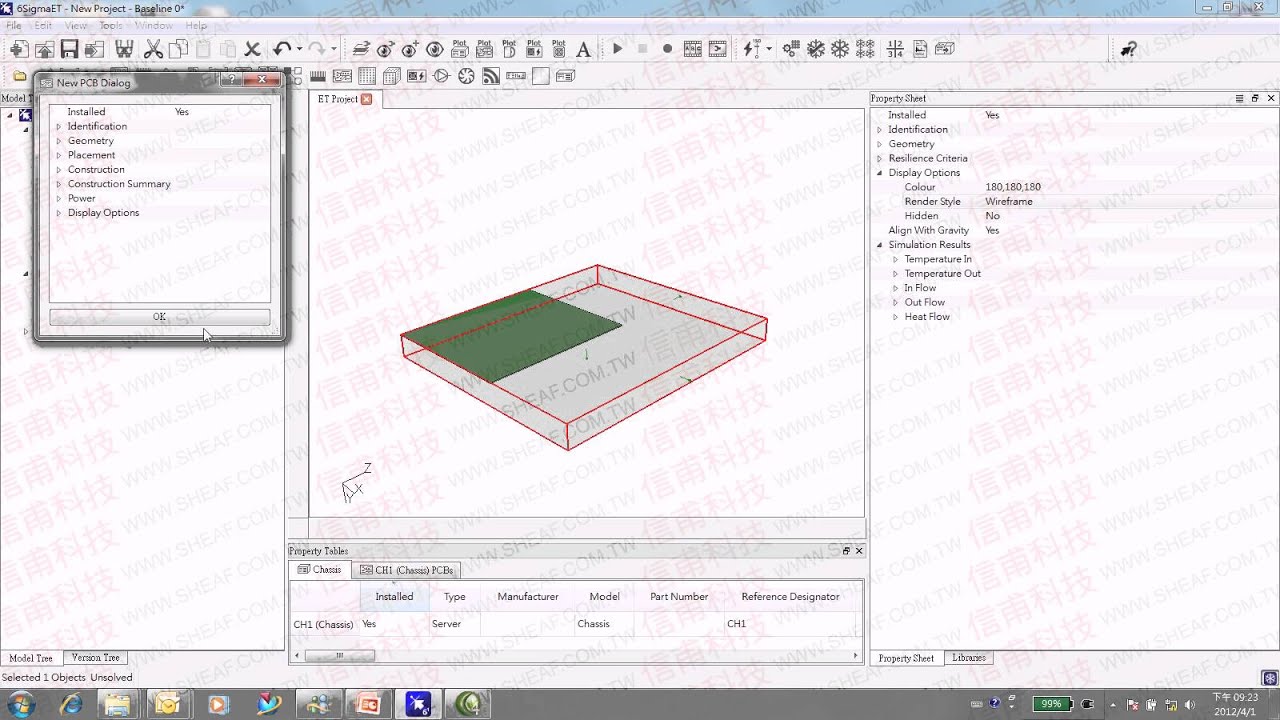Click the Property Sheet options menu icon
The width and height of the screenshot is (1280, 720).
(1240, 98)
